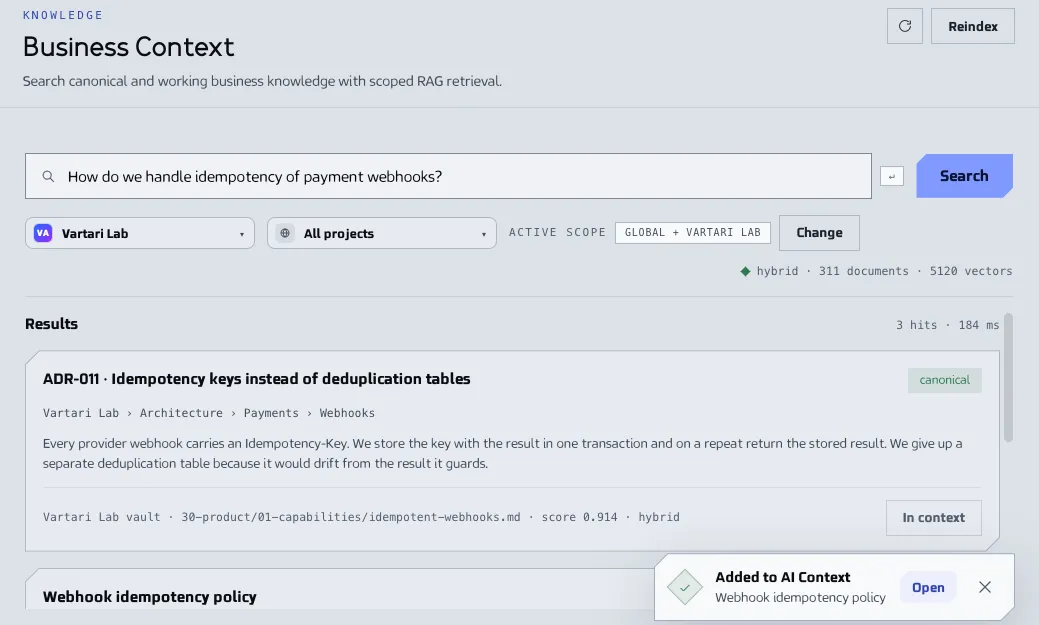Viewport: 1039px width, 625px height.
Task: Open the Webhook idempotency policy result
Action: tap(150, 597)
